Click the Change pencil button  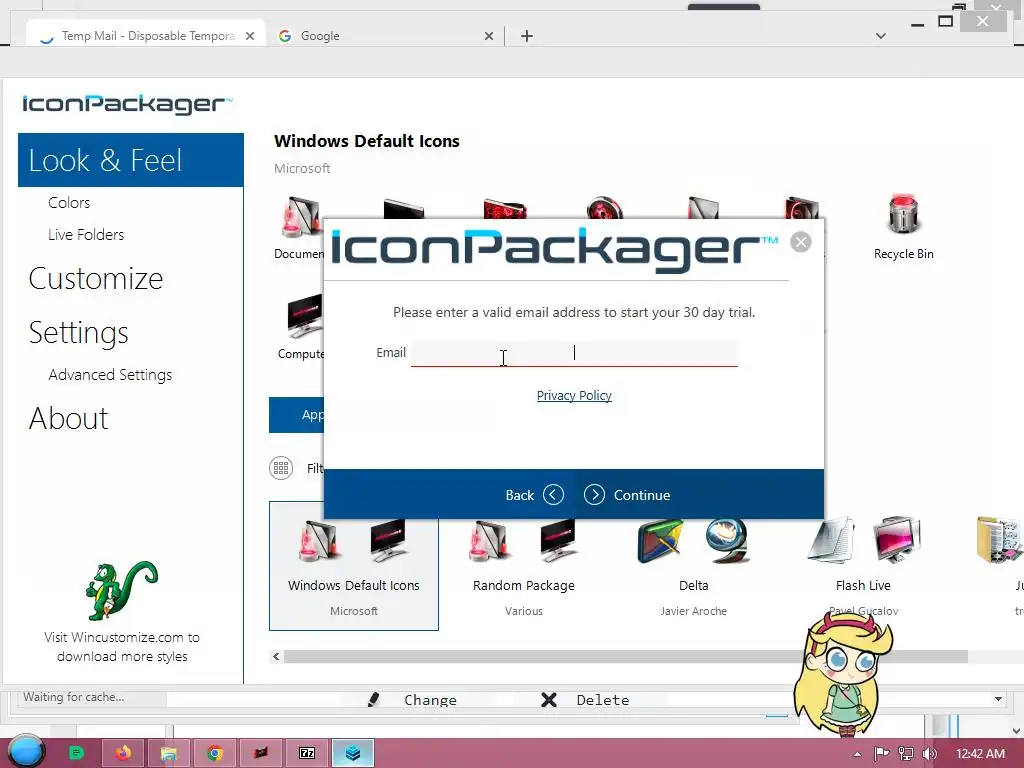[x=414, y=700]
